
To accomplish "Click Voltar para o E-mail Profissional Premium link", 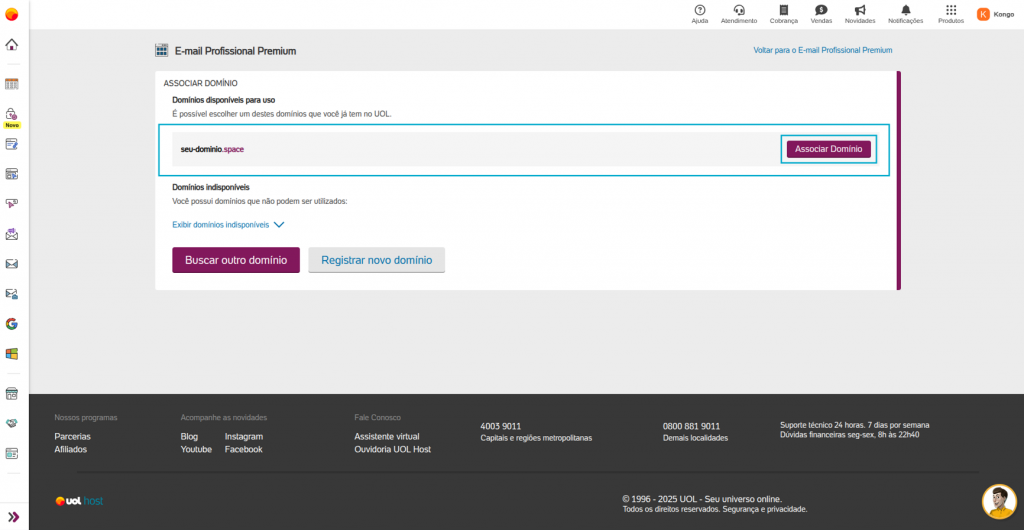I will point(822,50).
